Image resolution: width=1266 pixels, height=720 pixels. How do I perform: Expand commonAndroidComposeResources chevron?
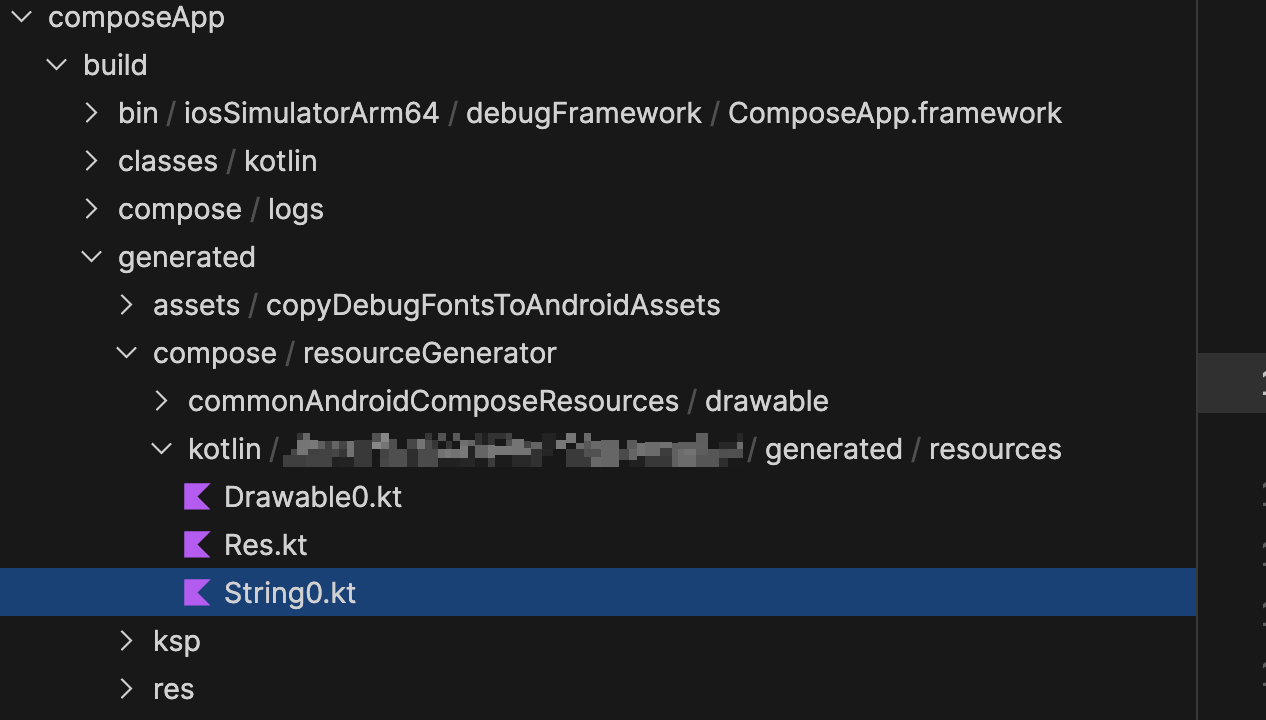[161, 401]
